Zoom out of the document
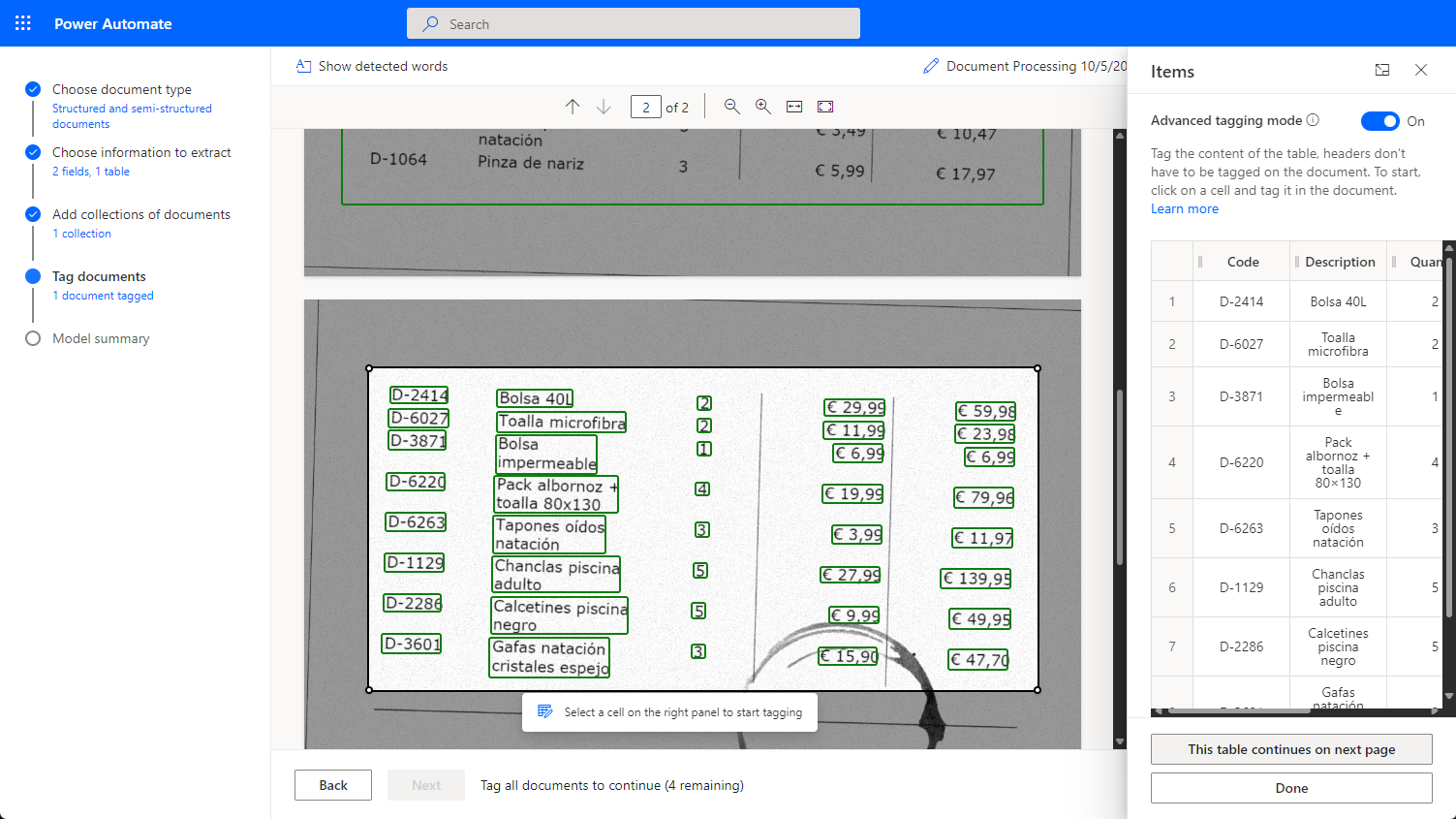Image resolution: width=1456 pixels, height=819 pixels. tap(732, 107)
